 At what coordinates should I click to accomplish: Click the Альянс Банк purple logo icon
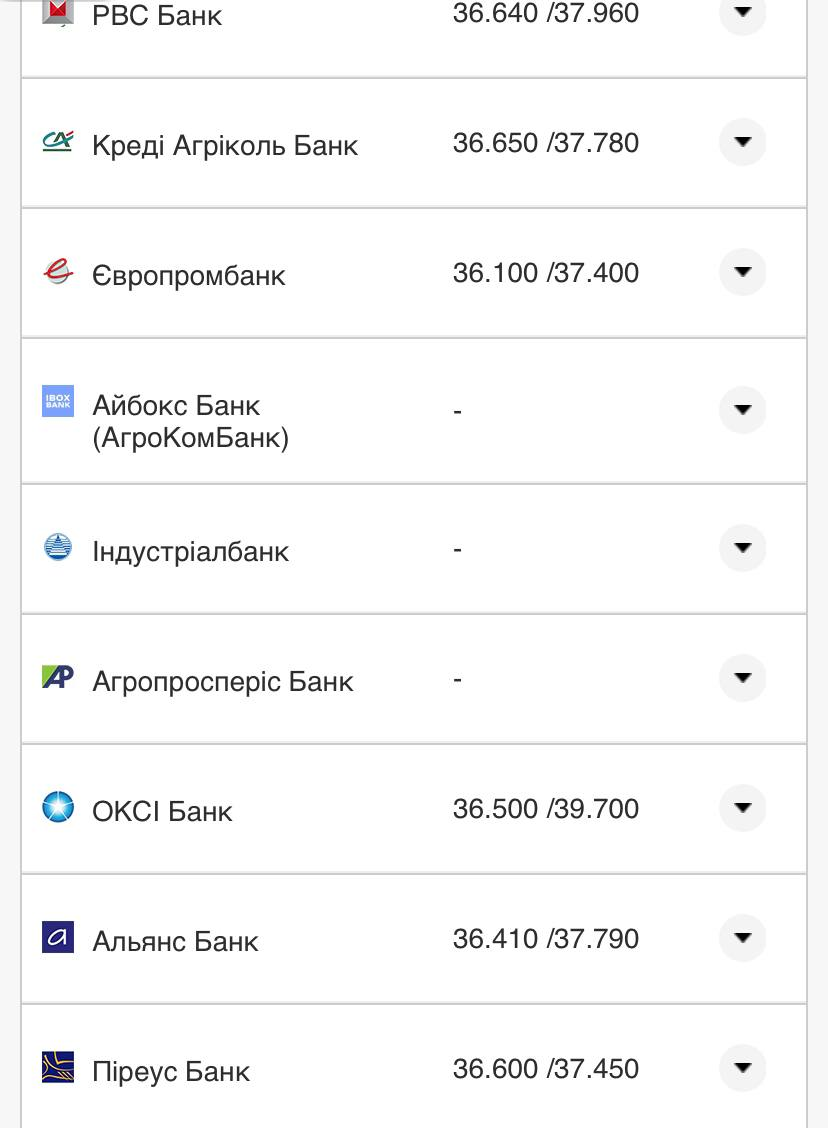click(58, 937)
